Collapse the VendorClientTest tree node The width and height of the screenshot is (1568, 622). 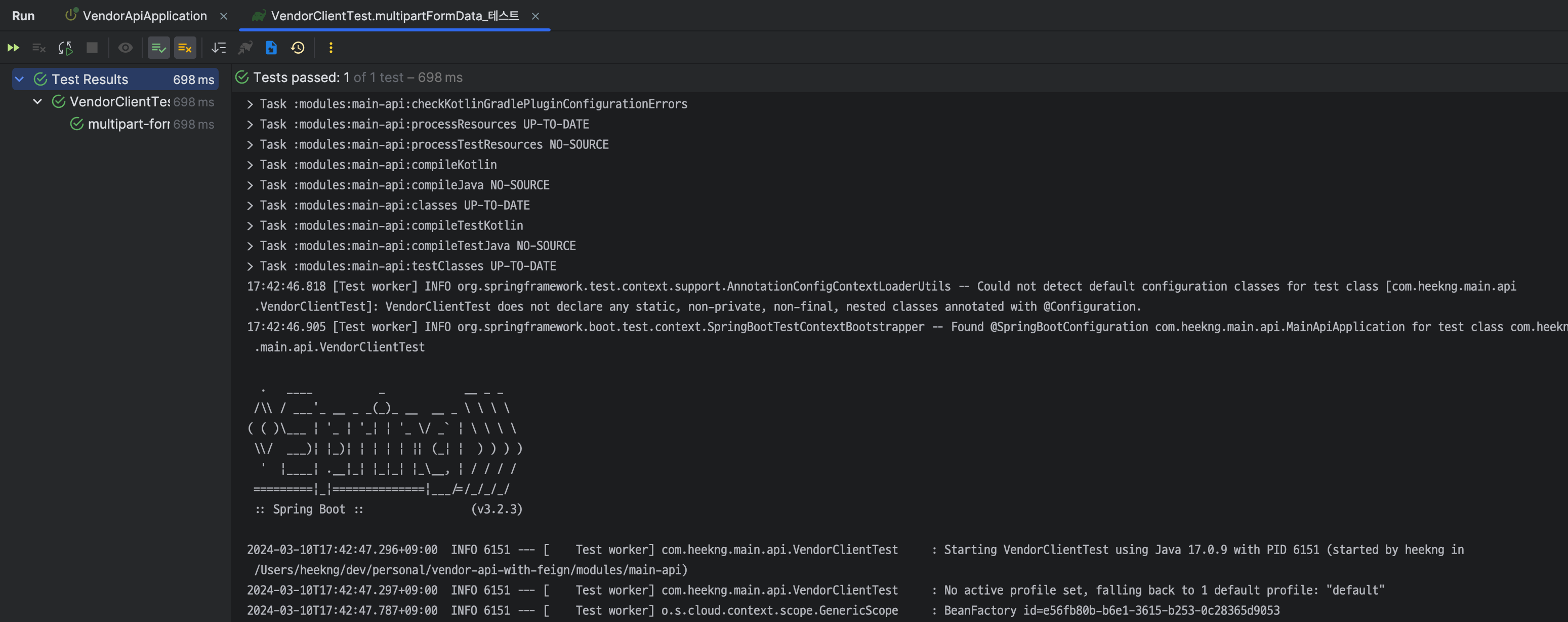click(x=38, y=102)
